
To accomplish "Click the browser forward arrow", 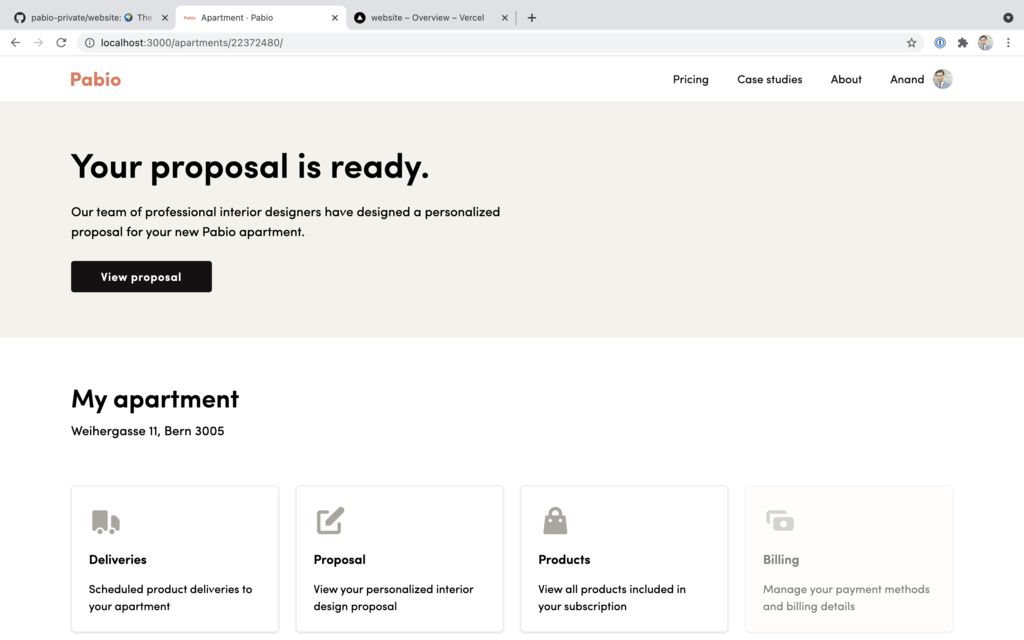I will coord(39,42).
